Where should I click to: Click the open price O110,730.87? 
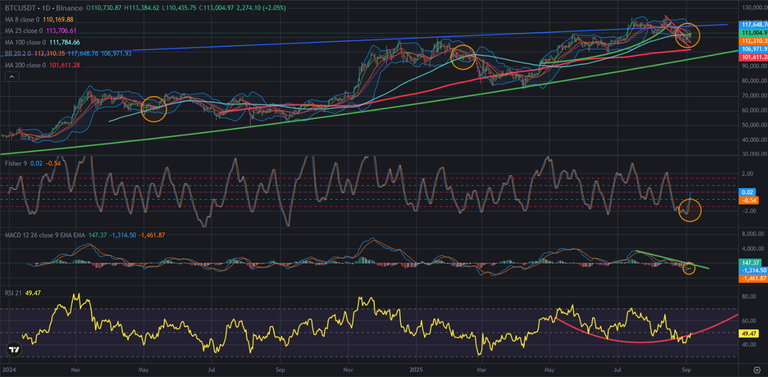[104, 8]
